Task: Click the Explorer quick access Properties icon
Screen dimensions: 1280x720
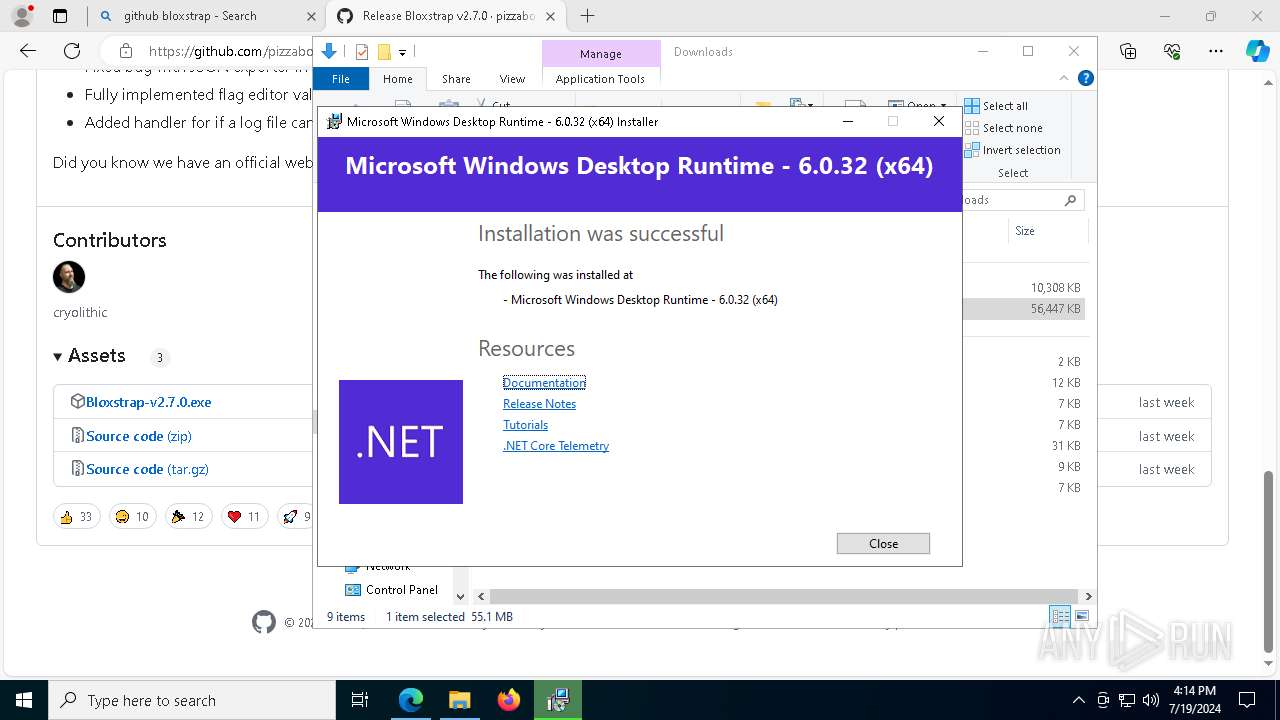Action: point(362,52)
